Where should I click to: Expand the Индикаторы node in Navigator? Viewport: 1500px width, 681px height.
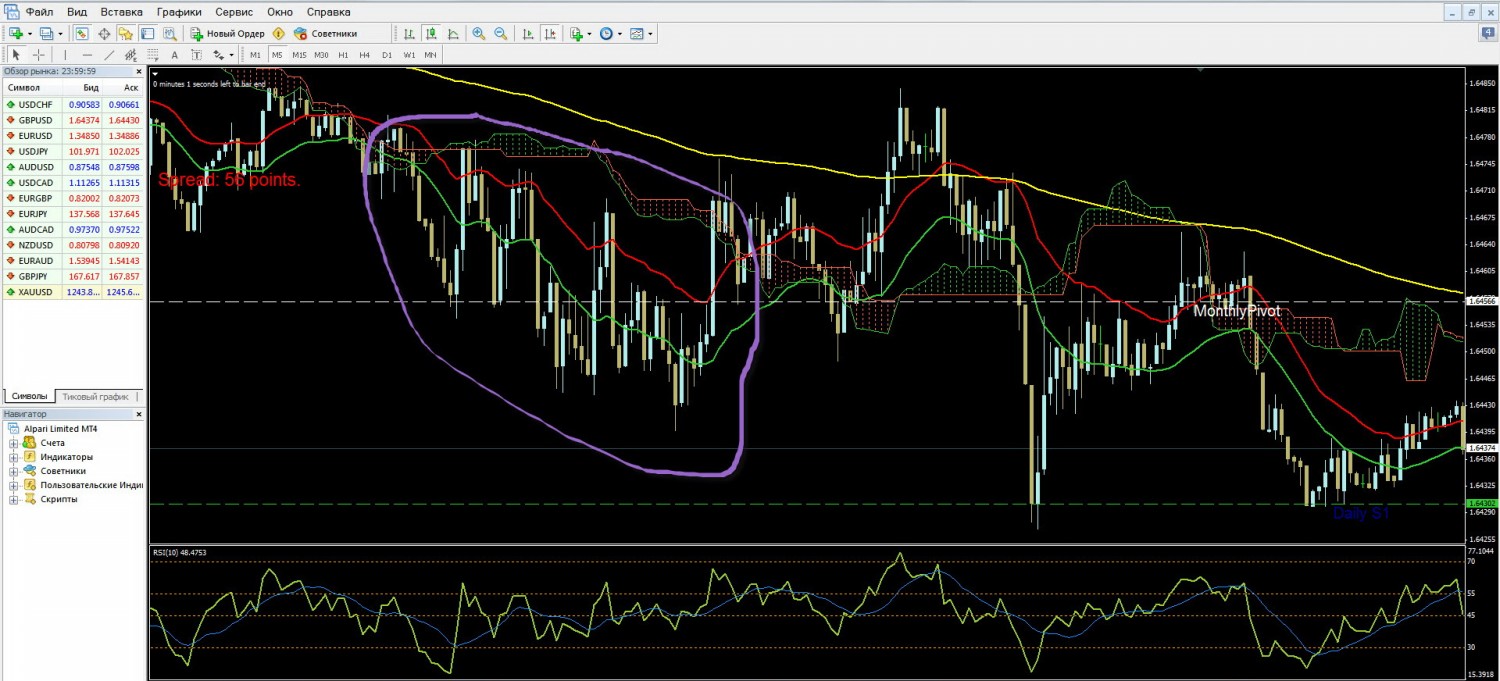point(14,457)
